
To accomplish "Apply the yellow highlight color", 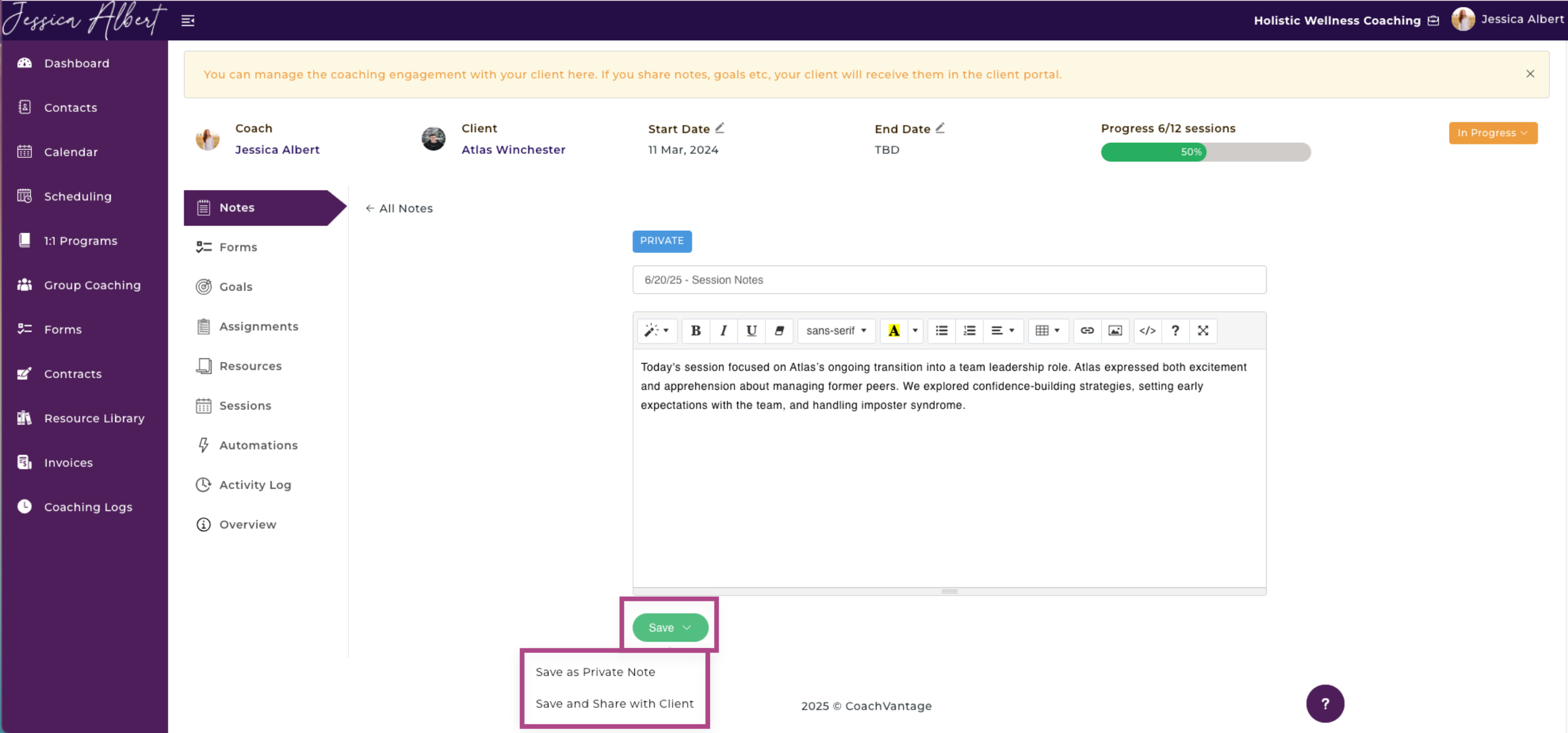I will pyautogui.click(x=894, y=331).
